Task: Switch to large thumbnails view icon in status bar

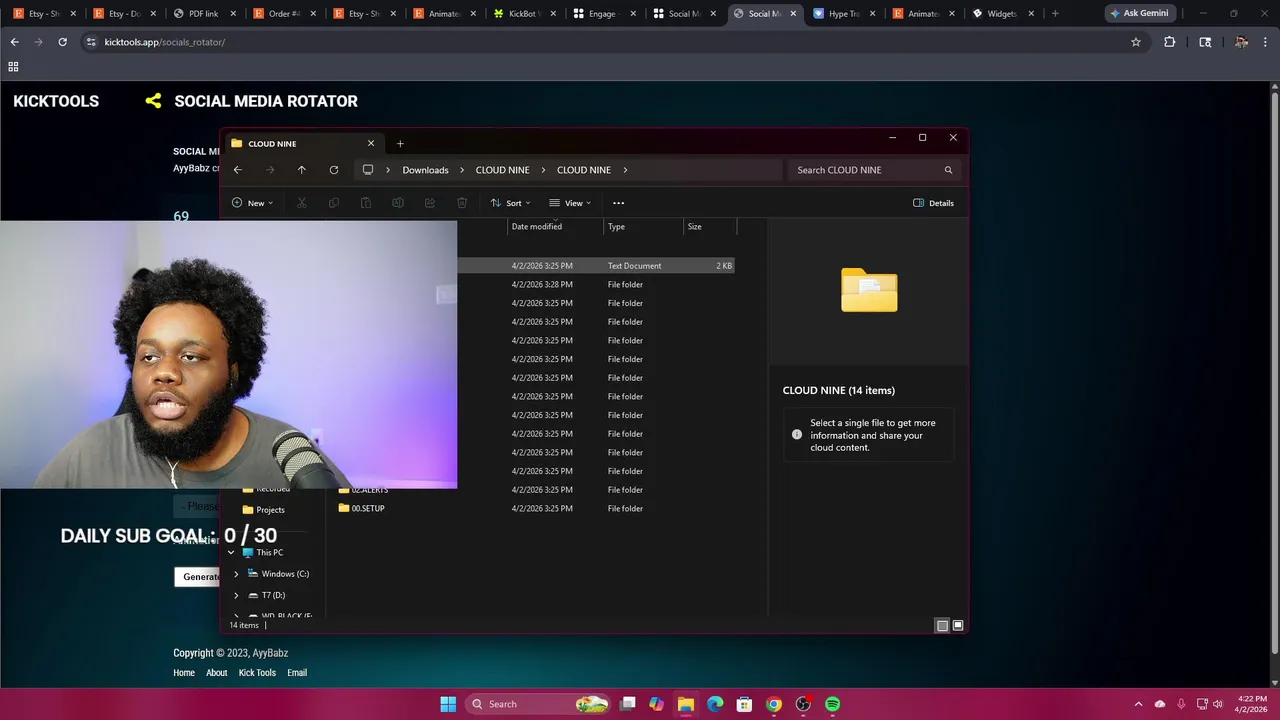Action: click(x=958, y=625)
